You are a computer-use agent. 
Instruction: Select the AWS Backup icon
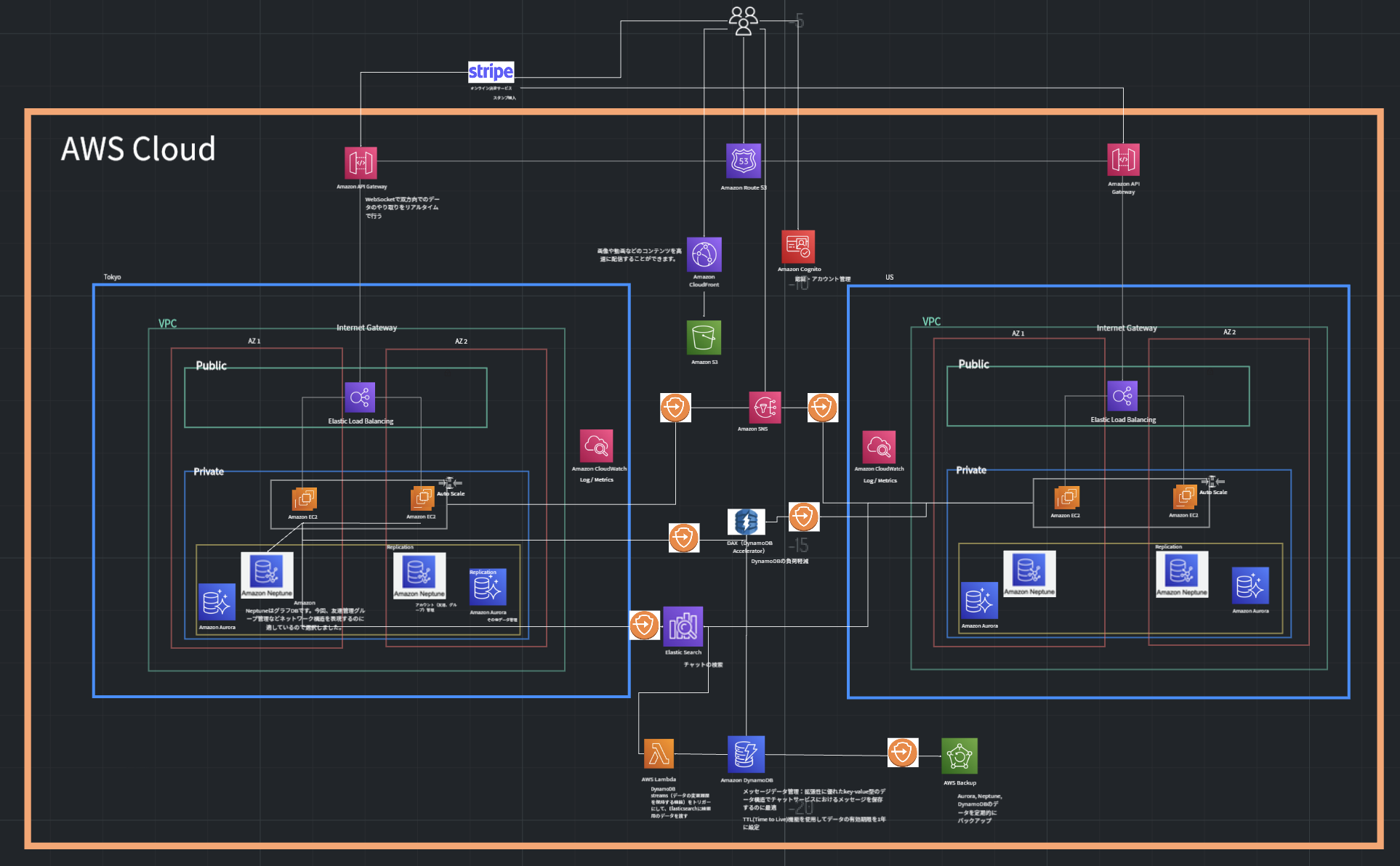[x=960, y=756]
